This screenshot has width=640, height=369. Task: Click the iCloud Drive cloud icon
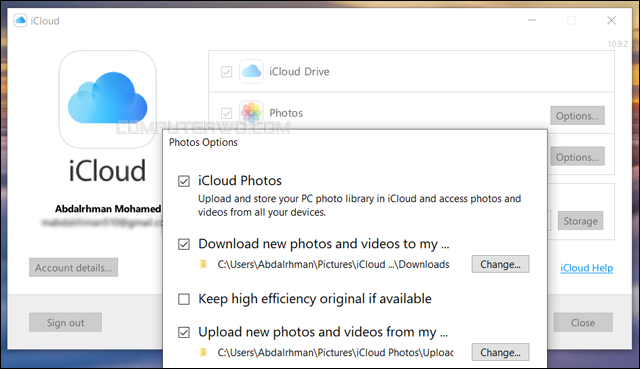coord(251,71)
